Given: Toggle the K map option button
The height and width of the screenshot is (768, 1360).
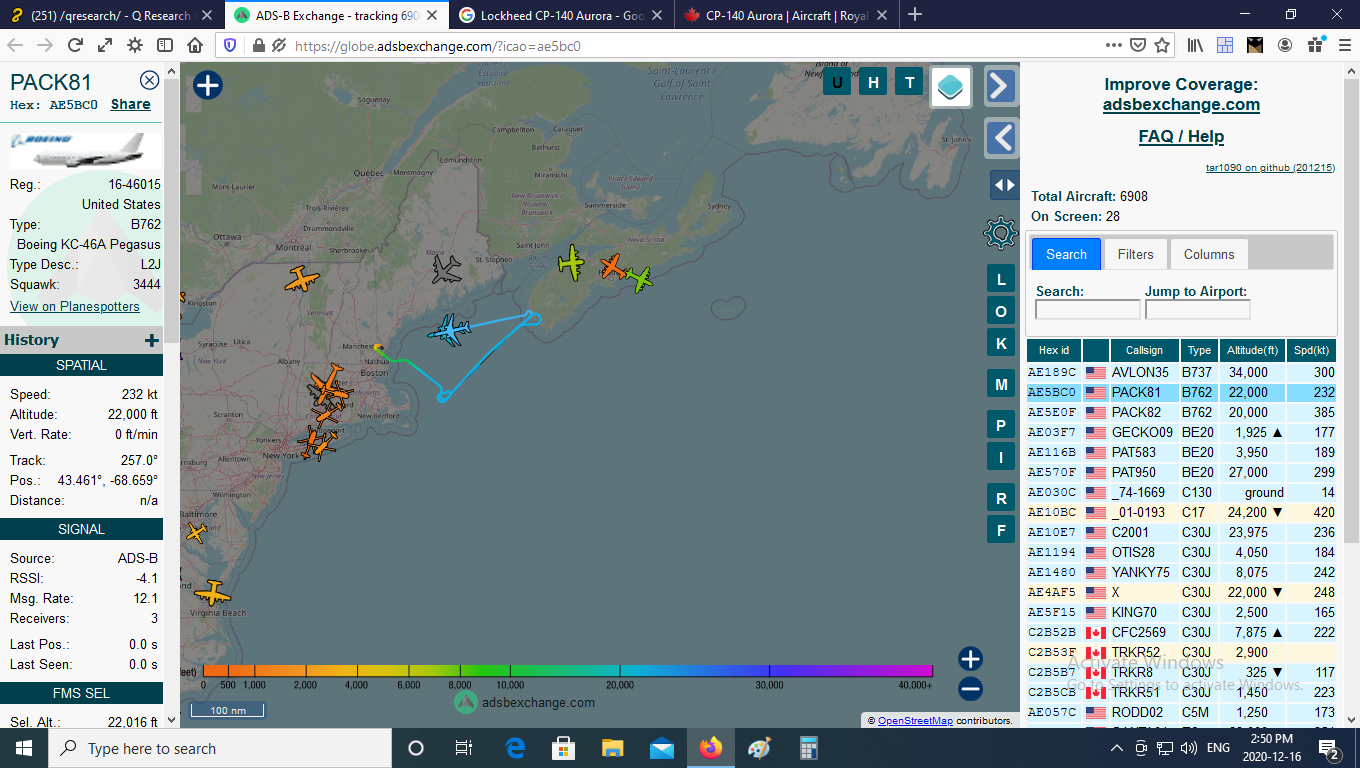Looking at the screenshot, I should [1001, 343].
